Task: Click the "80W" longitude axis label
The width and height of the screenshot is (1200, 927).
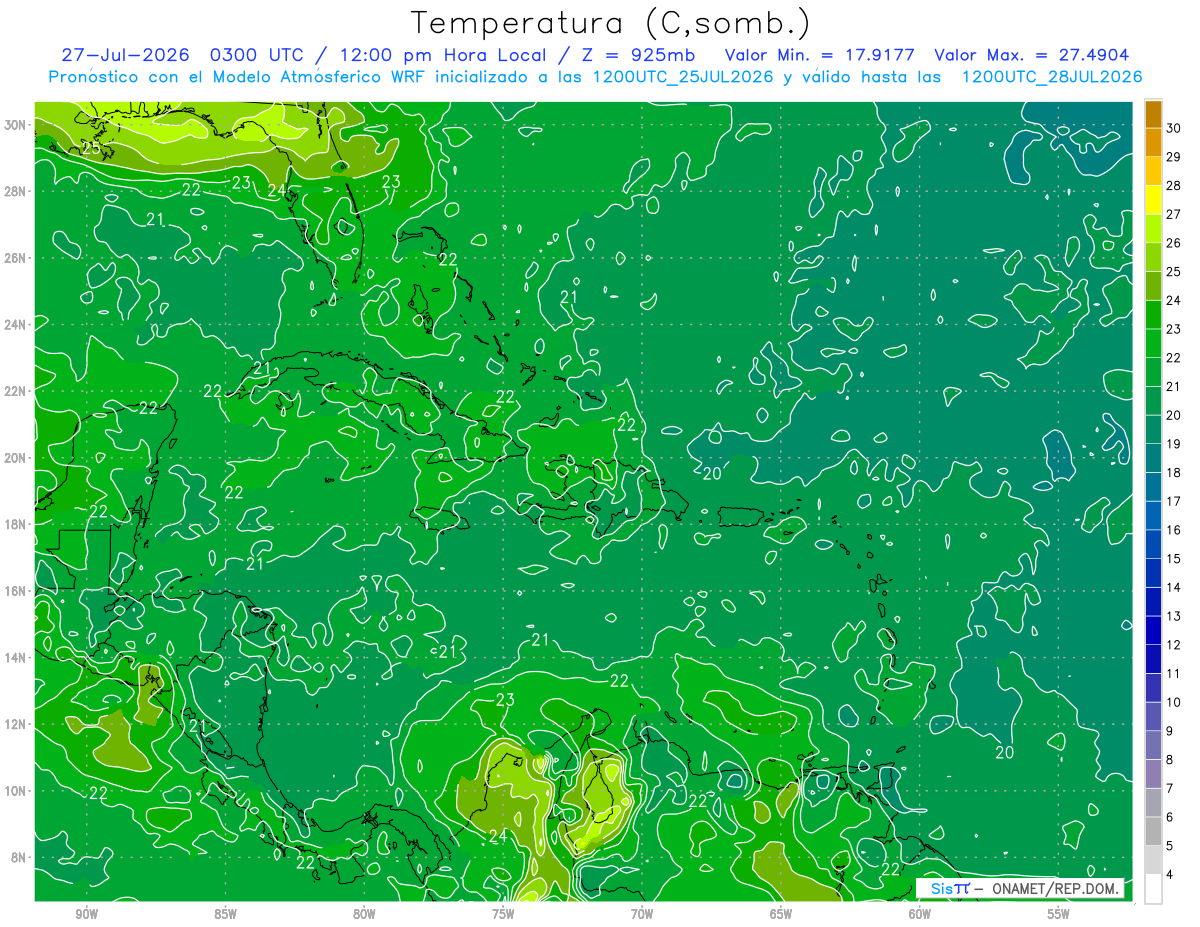Action: tap(364, 914)
